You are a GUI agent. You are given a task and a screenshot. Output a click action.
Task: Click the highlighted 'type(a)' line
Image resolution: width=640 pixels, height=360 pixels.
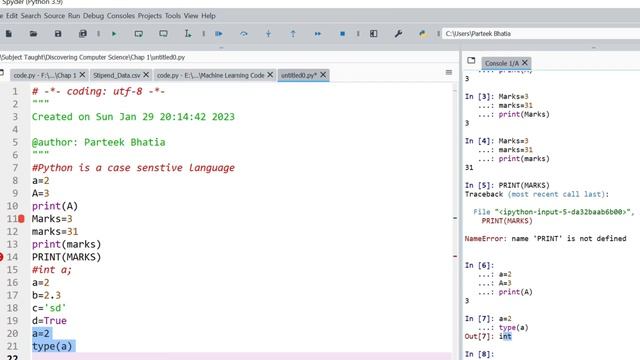click(52, 346)
